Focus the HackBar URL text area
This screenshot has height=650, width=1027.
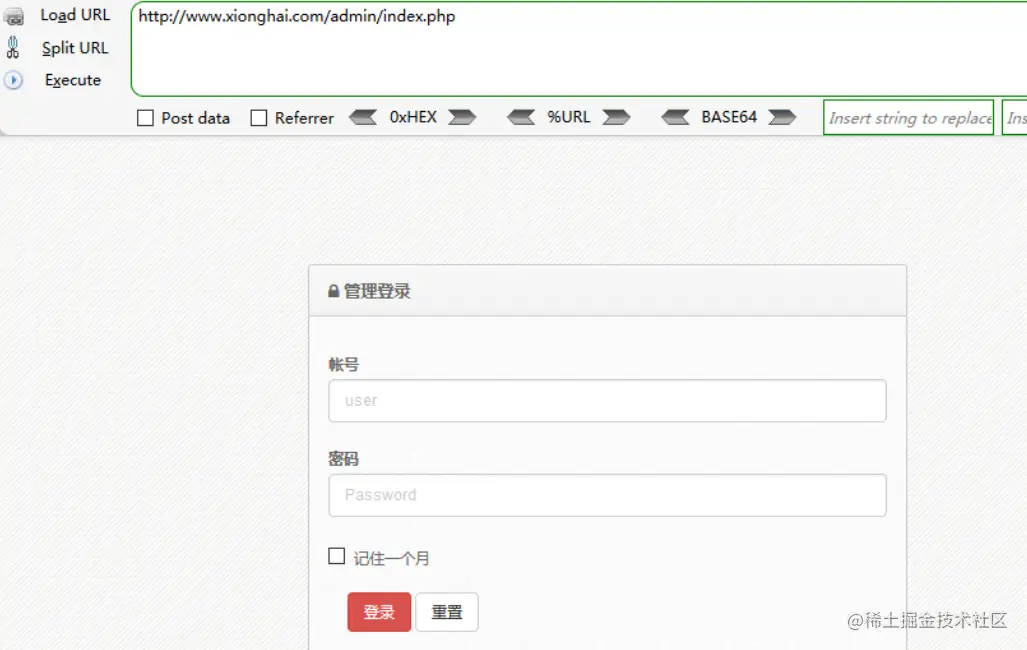click(579, 49)
